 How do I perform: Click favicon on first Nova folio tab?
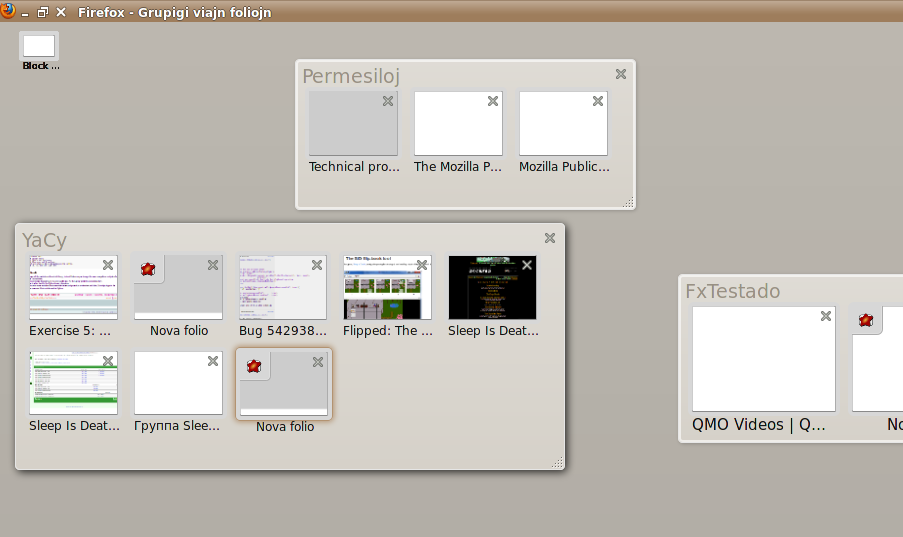pyautogui.click(x=148, y=269)
